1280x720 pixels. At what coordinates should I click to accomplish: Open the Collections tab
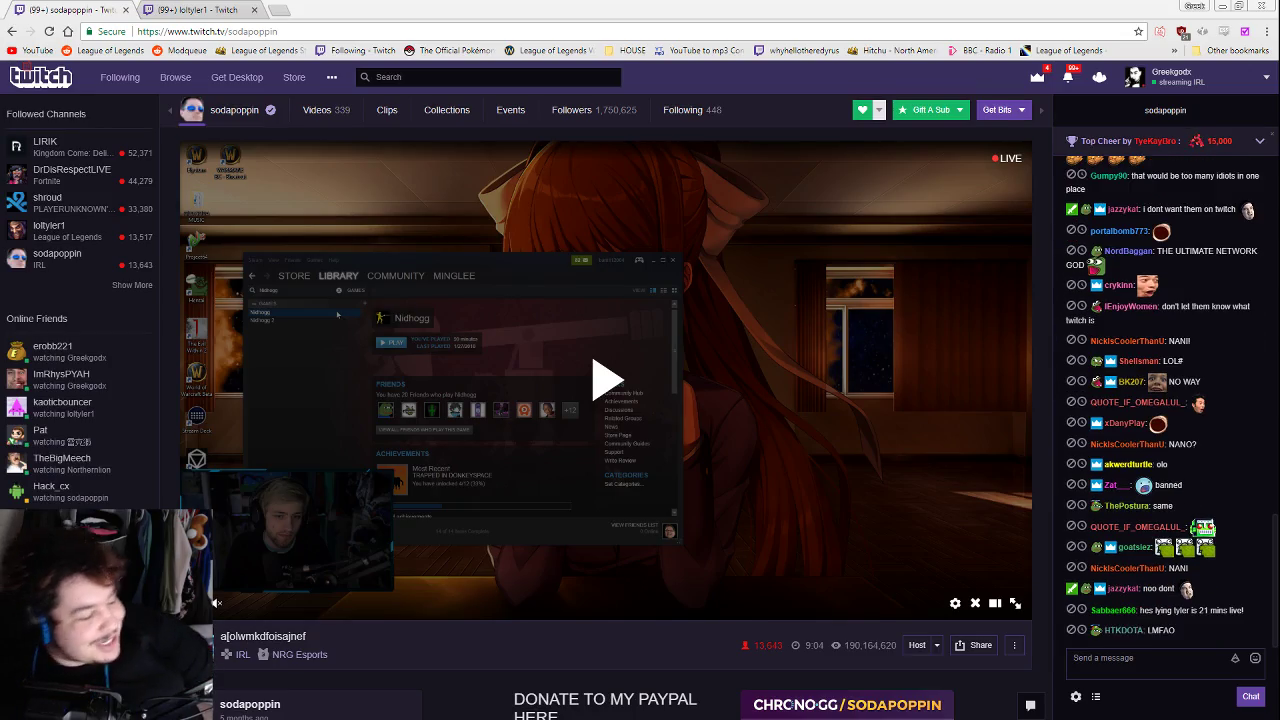(447, 110)
